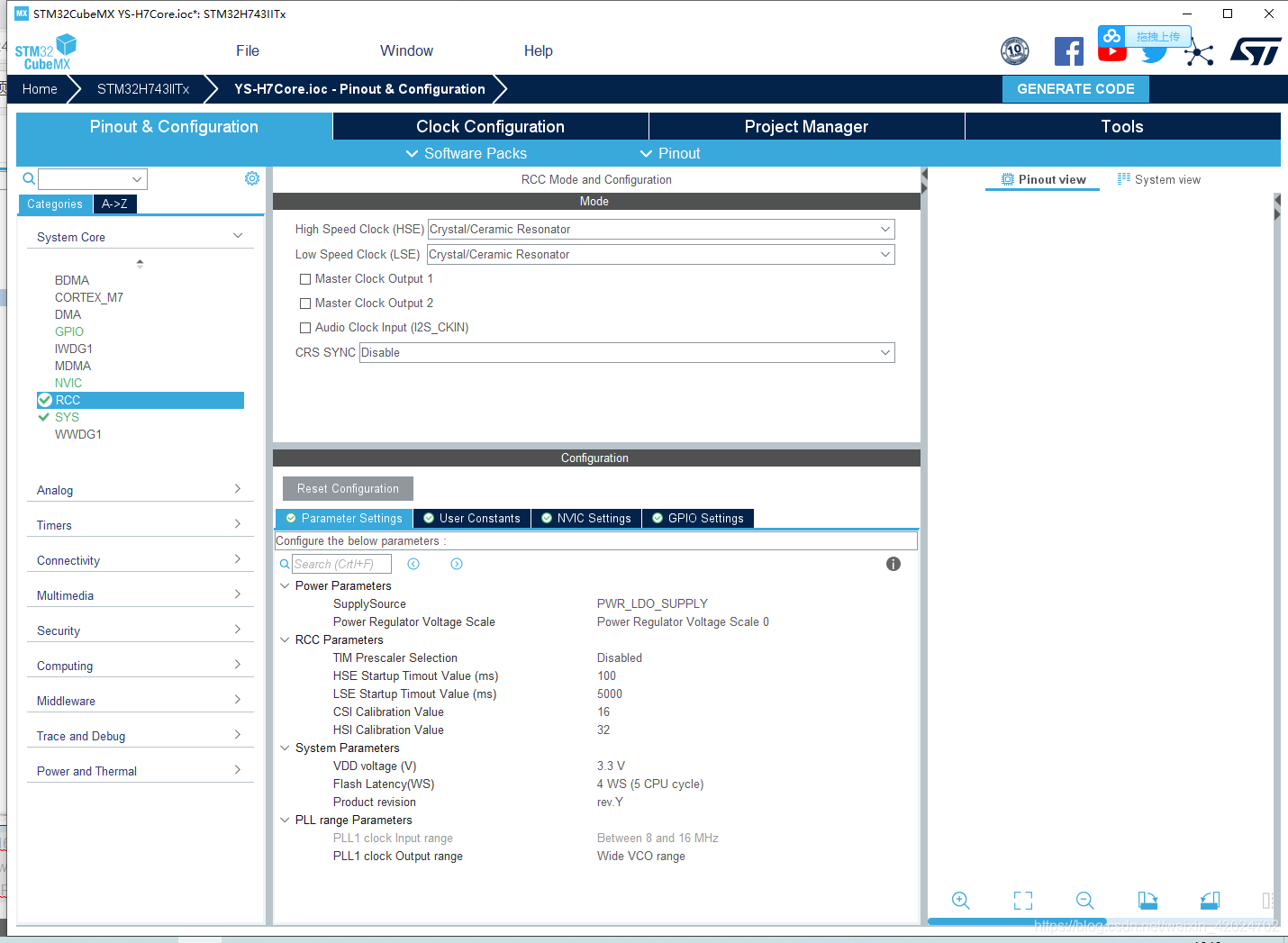Image resolution: width=1288 pixels, height=943 pixels.
Task: Click the parameter search magnifier icon
Action: [x=285, y=564]
